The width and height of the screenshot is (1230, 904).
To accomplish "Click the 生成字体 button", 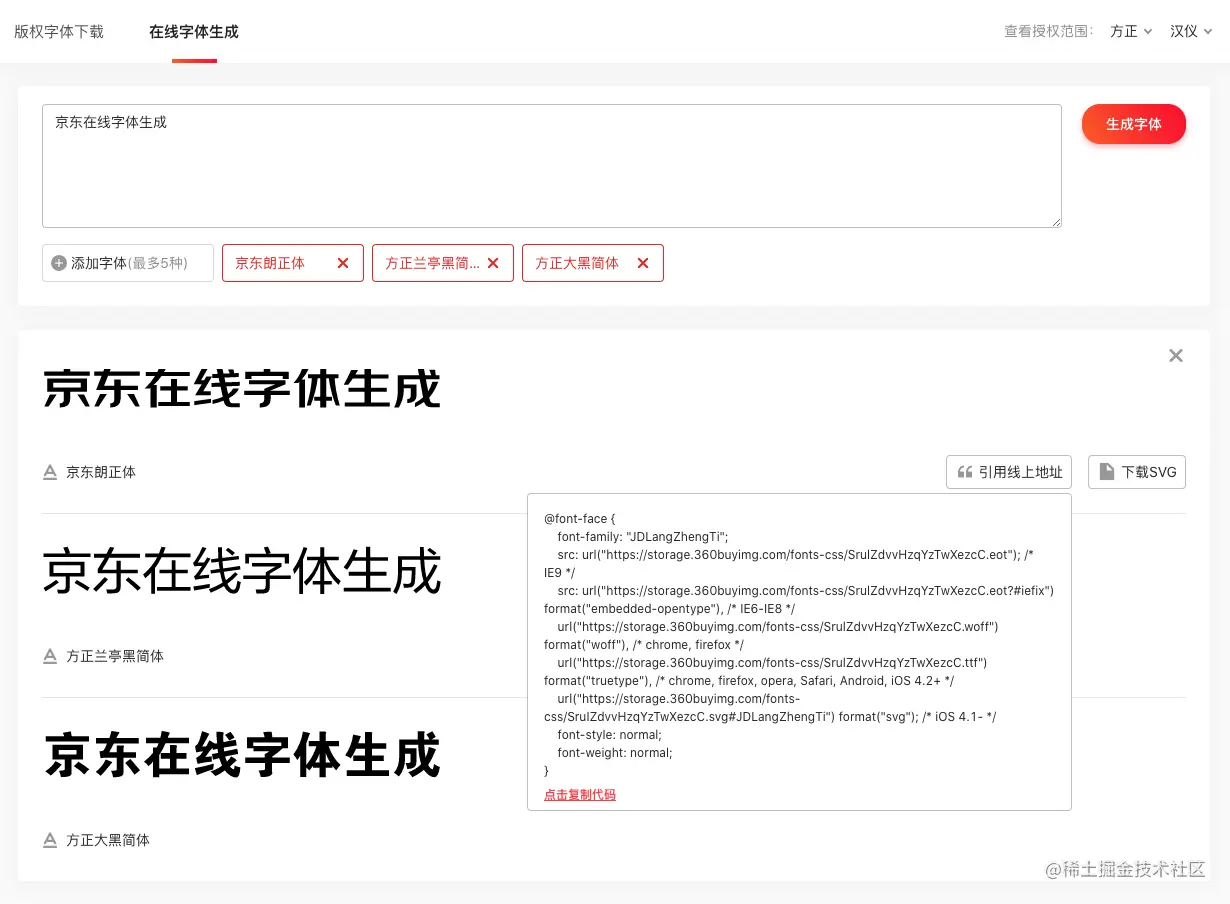I will click(1133, 124).
